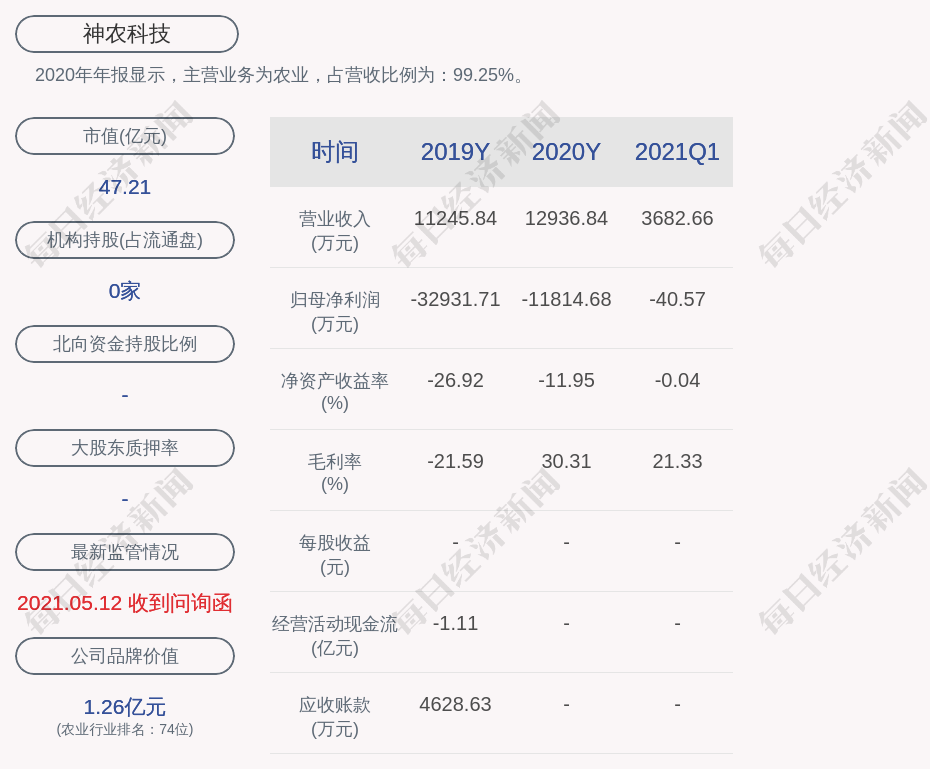Click the 归母净利润 (万元) row label
This screenshot has height=769, width=930.
(x=335, y=312)
